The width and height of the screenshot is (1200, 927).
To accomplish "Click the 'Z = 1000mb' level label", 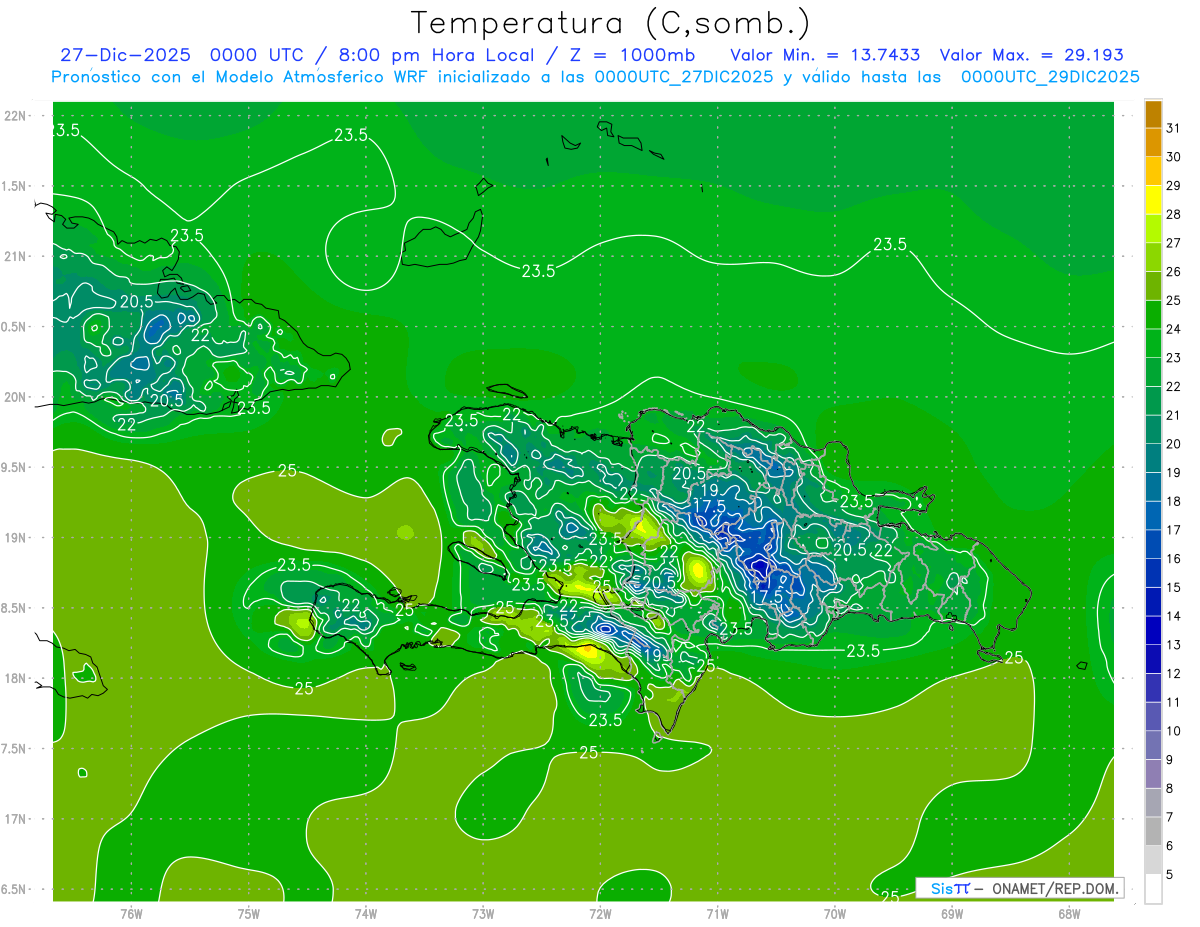I will point(631,55).
